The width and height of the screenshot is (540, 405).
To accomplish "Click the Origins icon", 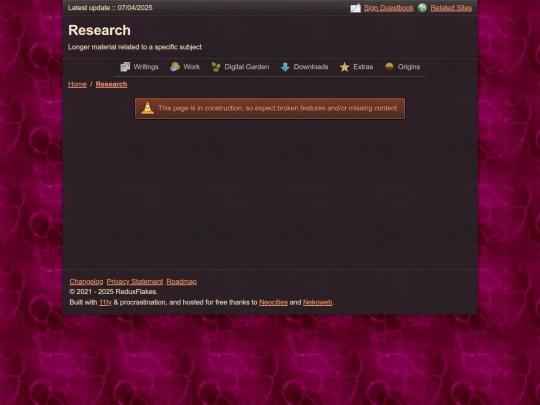I will coord(389,66).
